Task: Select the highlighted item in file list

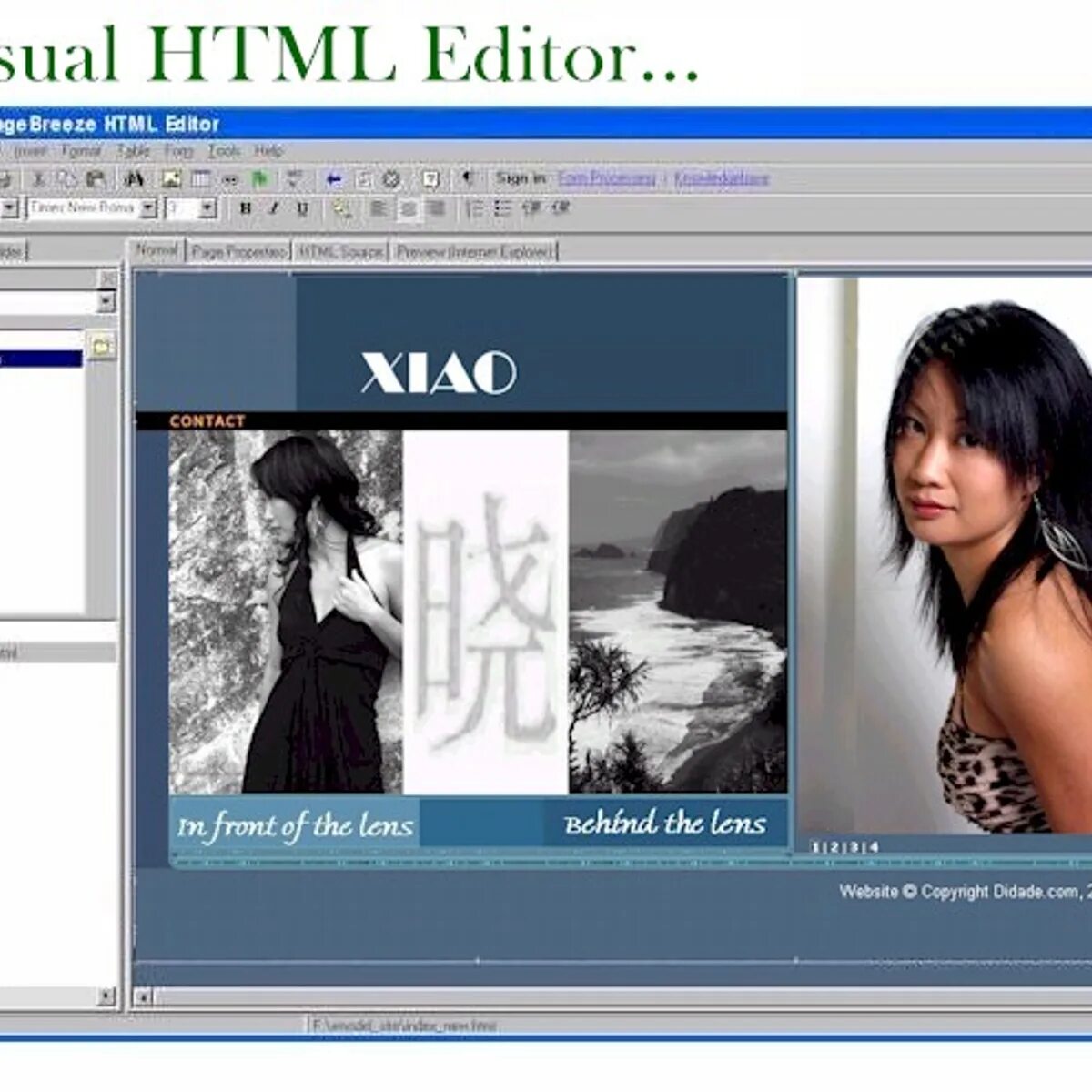Action: (41, 359)
